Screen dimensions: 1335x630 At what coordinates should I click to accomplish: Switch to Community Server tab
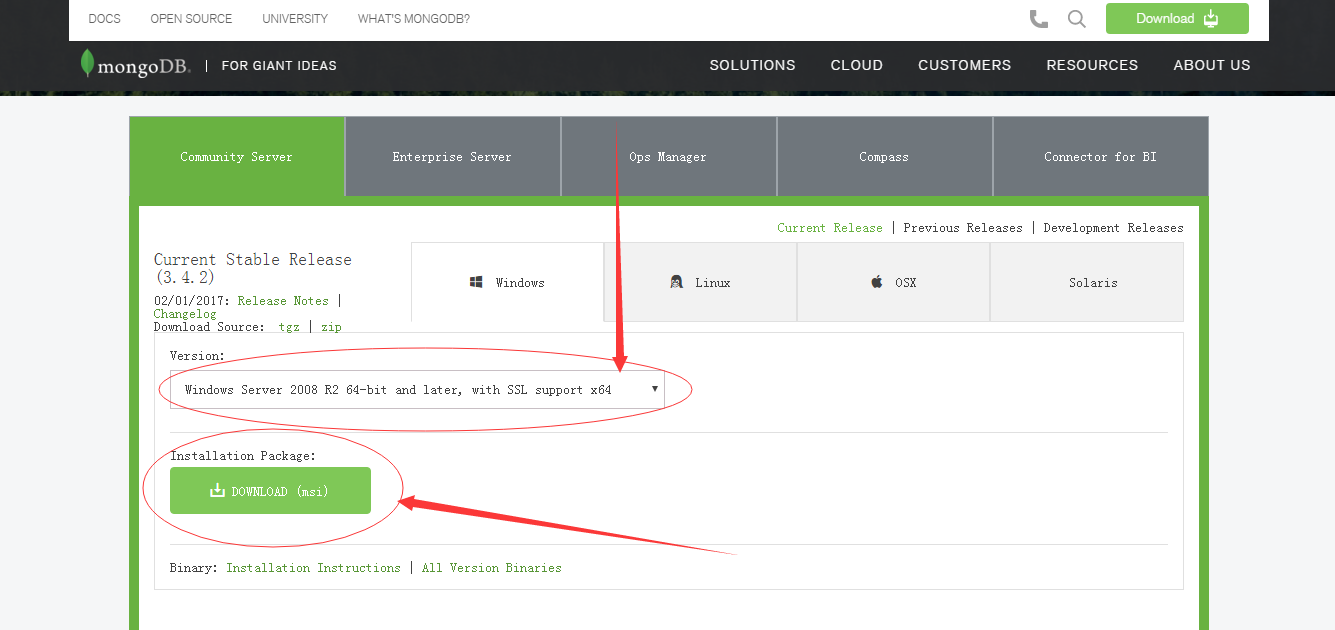click(237, 157)
